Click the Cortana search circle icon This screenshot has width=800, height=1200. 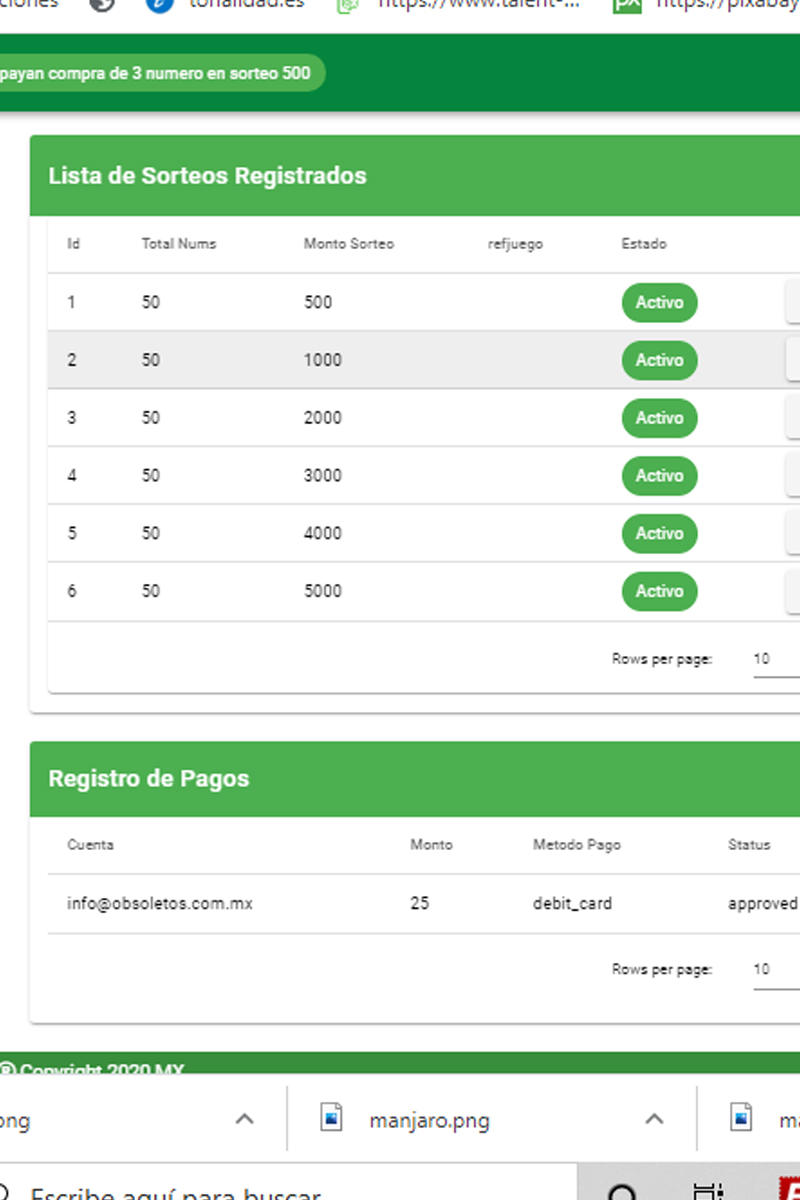[x=622, y=1192]
